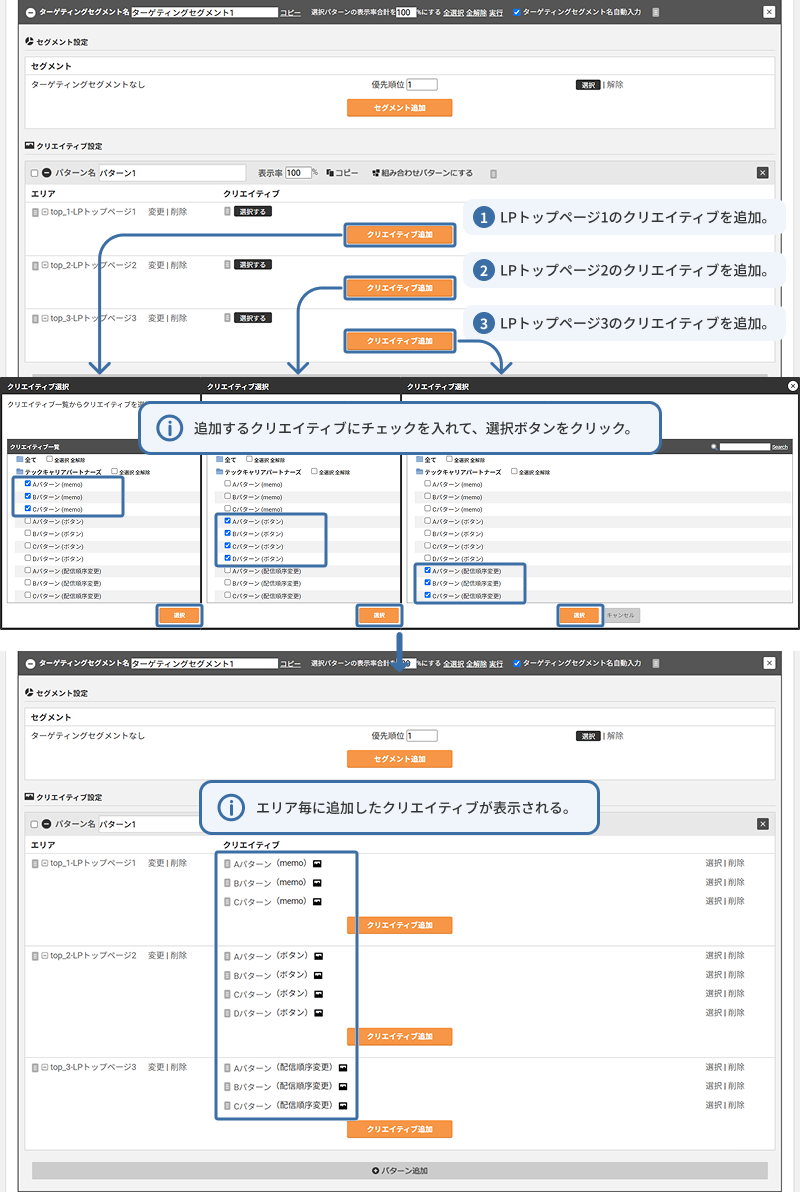Collapse top_2-LPトップページ2 area listing ボタン creatives

click(45, 956)
